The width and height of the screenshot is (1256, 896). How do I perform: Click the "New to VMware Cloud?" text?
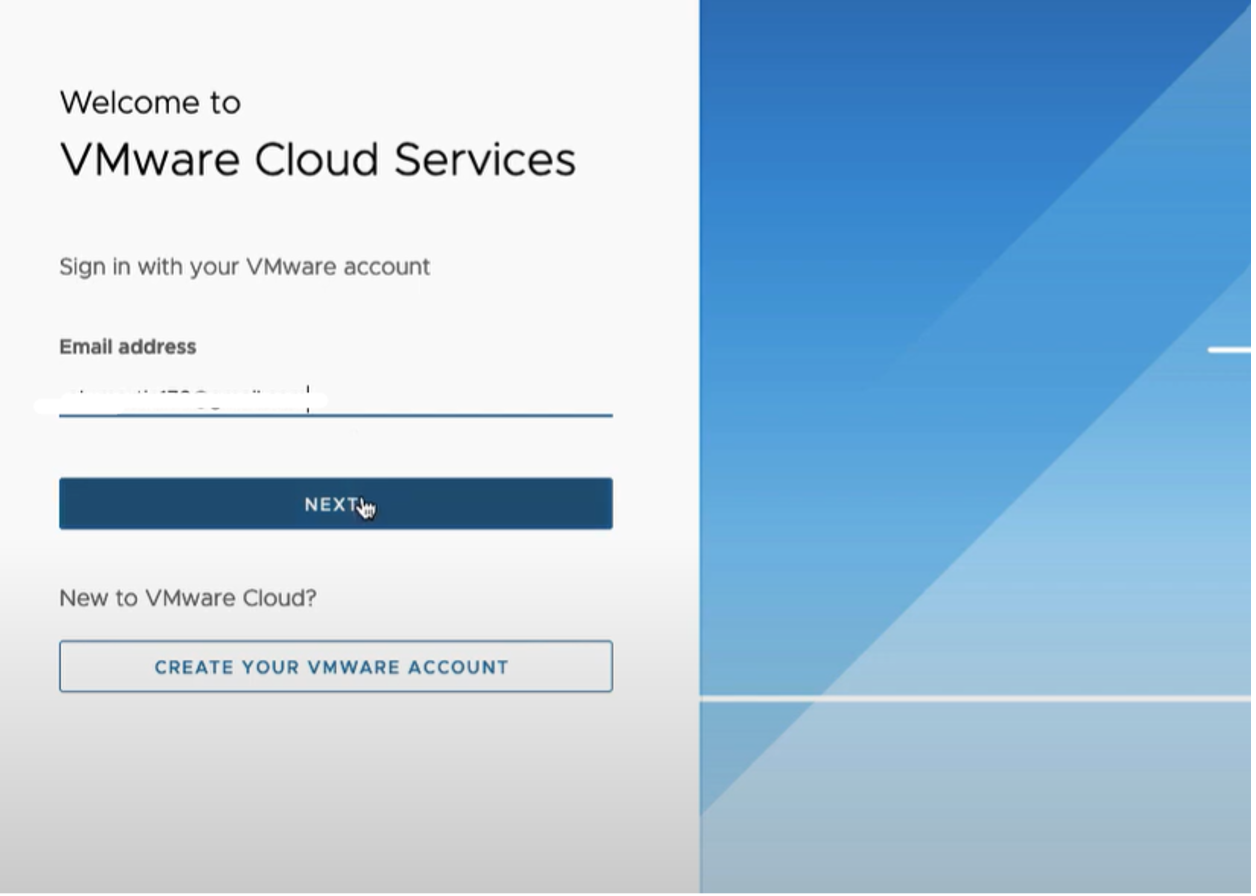(x=187, y=598)
